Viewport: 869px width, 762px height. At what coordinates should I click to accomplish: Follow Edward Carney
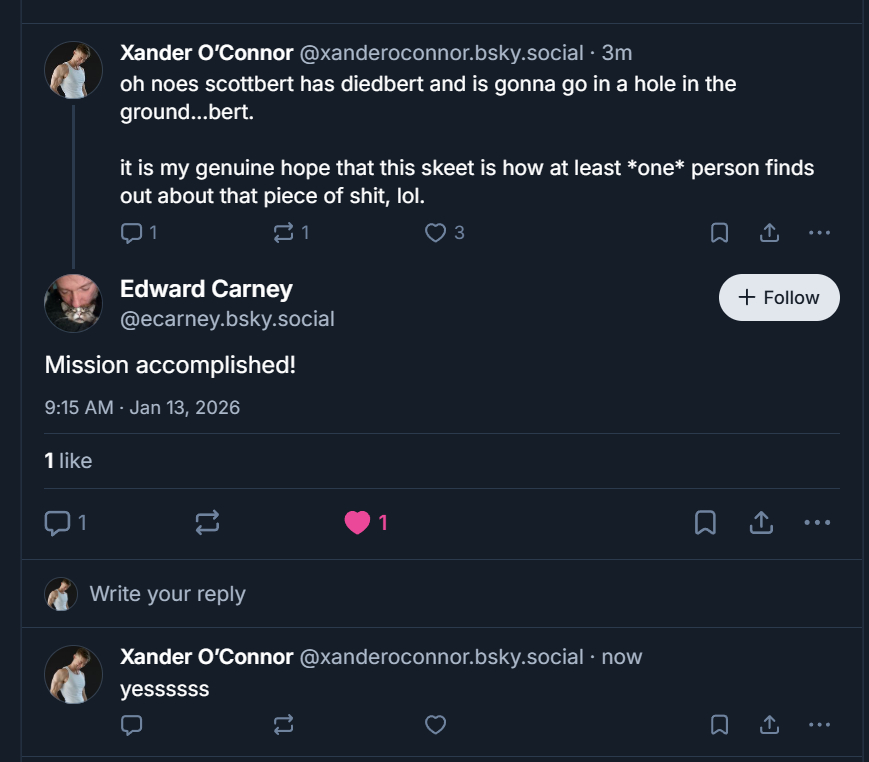click(779, 297)
